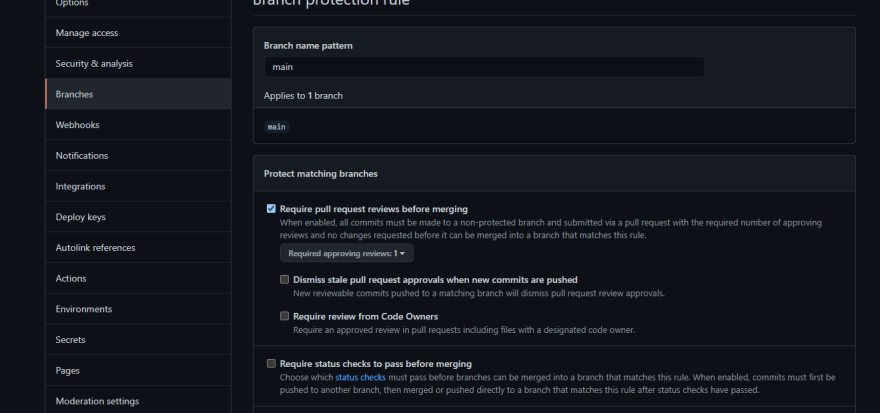880x413 pixels.
Task: Open the Secrets settings page
Action: [x=138, y=339]
